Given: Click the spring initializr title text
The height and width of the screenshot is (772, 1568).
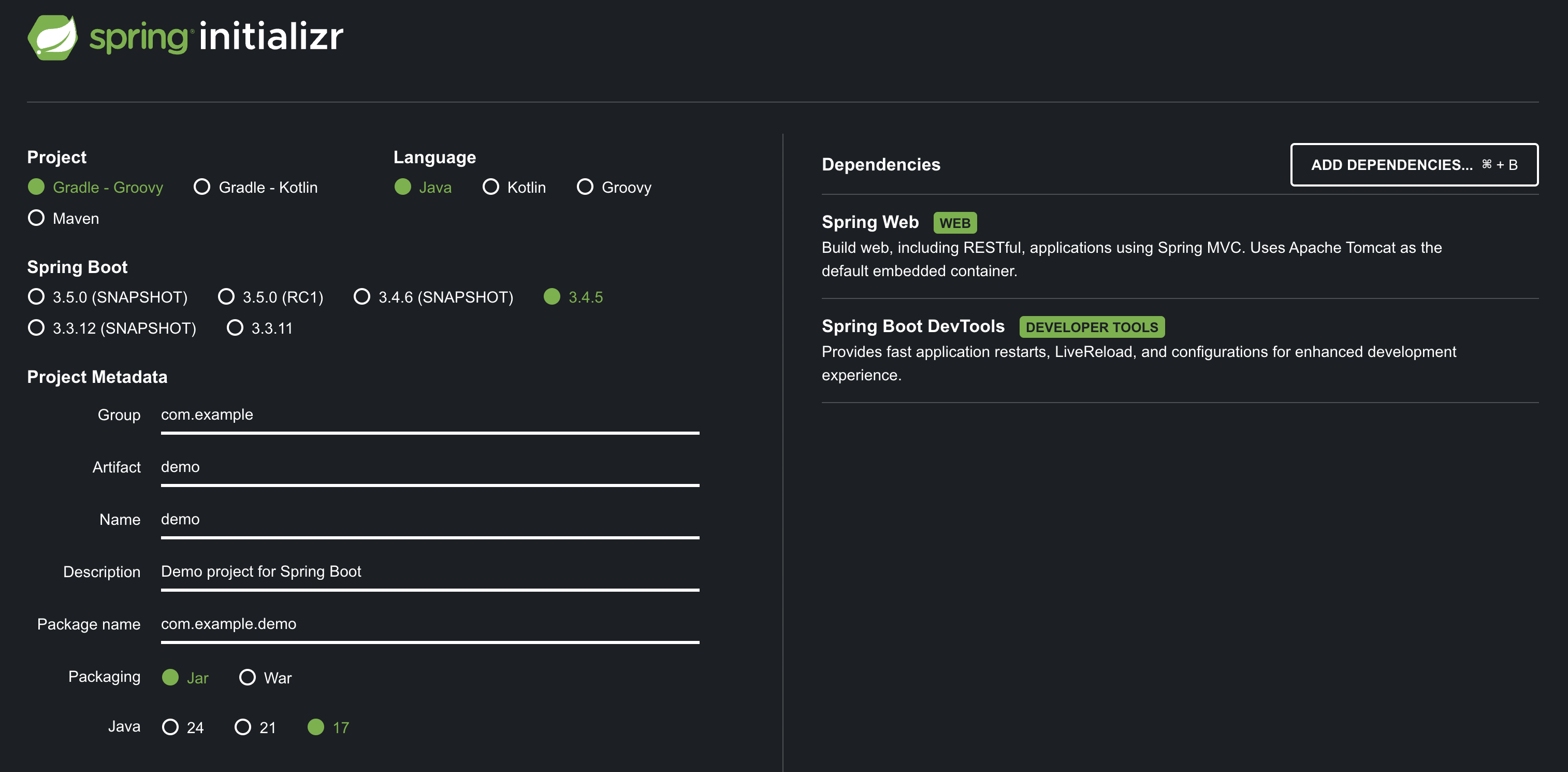Looking at the screenshot, I should [216, 37].
